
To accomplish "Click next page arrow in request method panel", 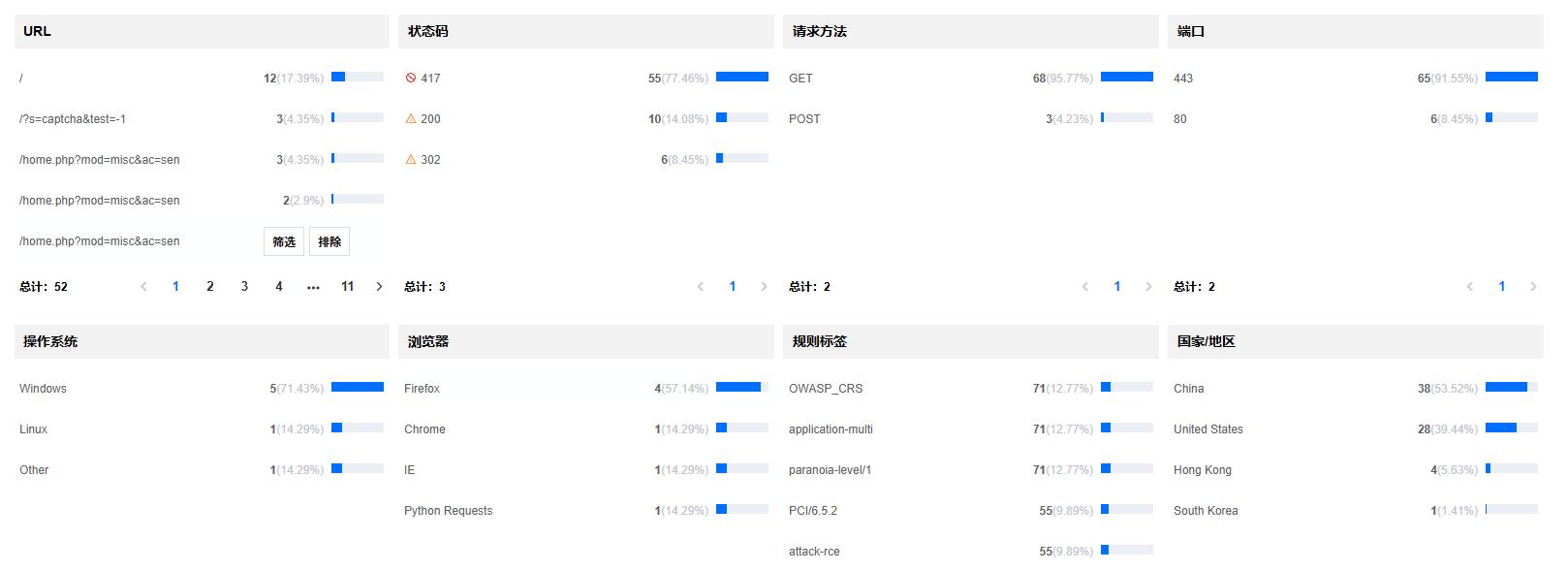I will [1148, 287].
